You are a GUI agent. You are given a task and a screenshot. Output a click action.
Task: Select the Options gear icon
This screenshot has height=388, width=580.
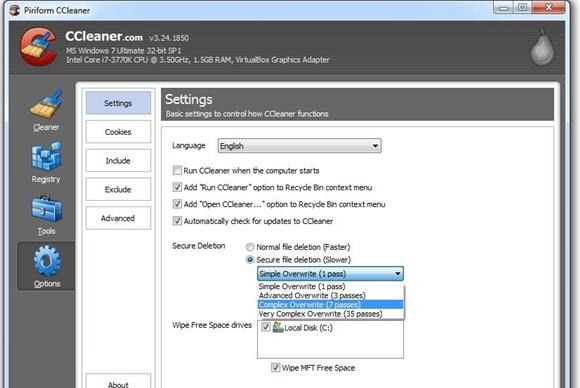(47, 261)
